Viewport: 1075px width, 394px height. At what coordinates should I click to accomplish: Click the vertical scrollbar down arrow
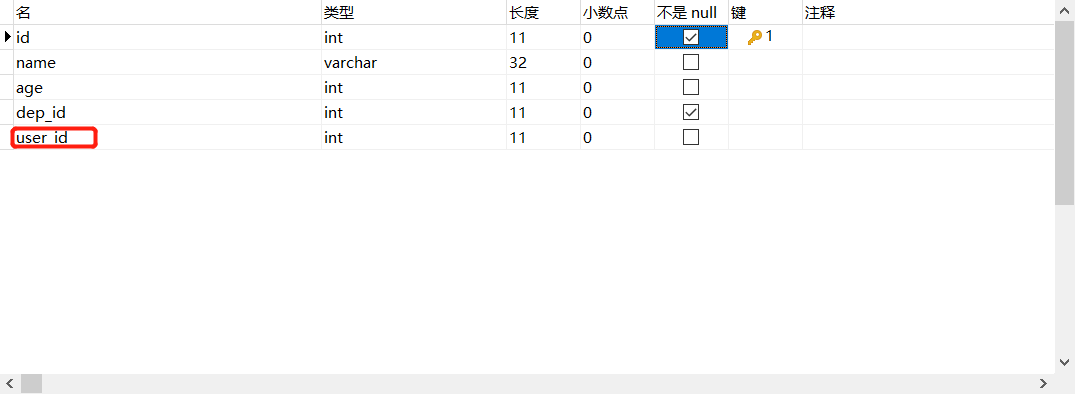[x=1065, y=361]
